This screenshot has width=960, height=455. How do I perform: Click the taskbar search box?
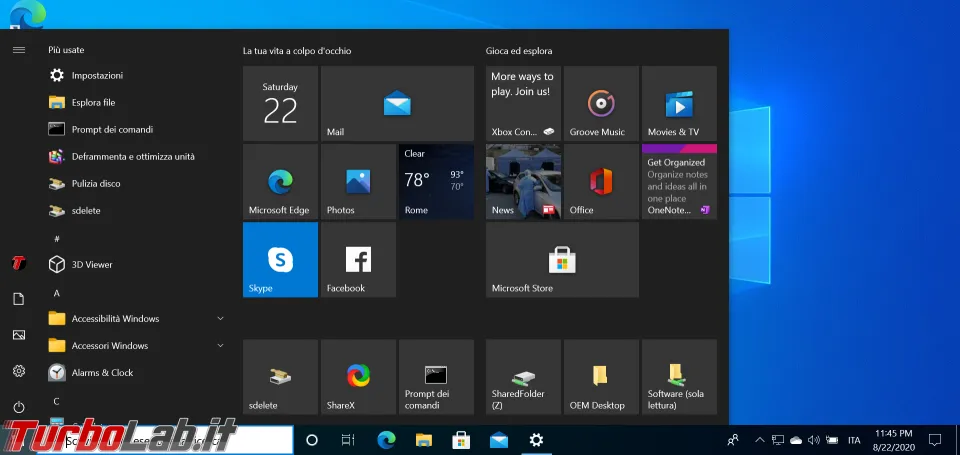pos(175,440)
